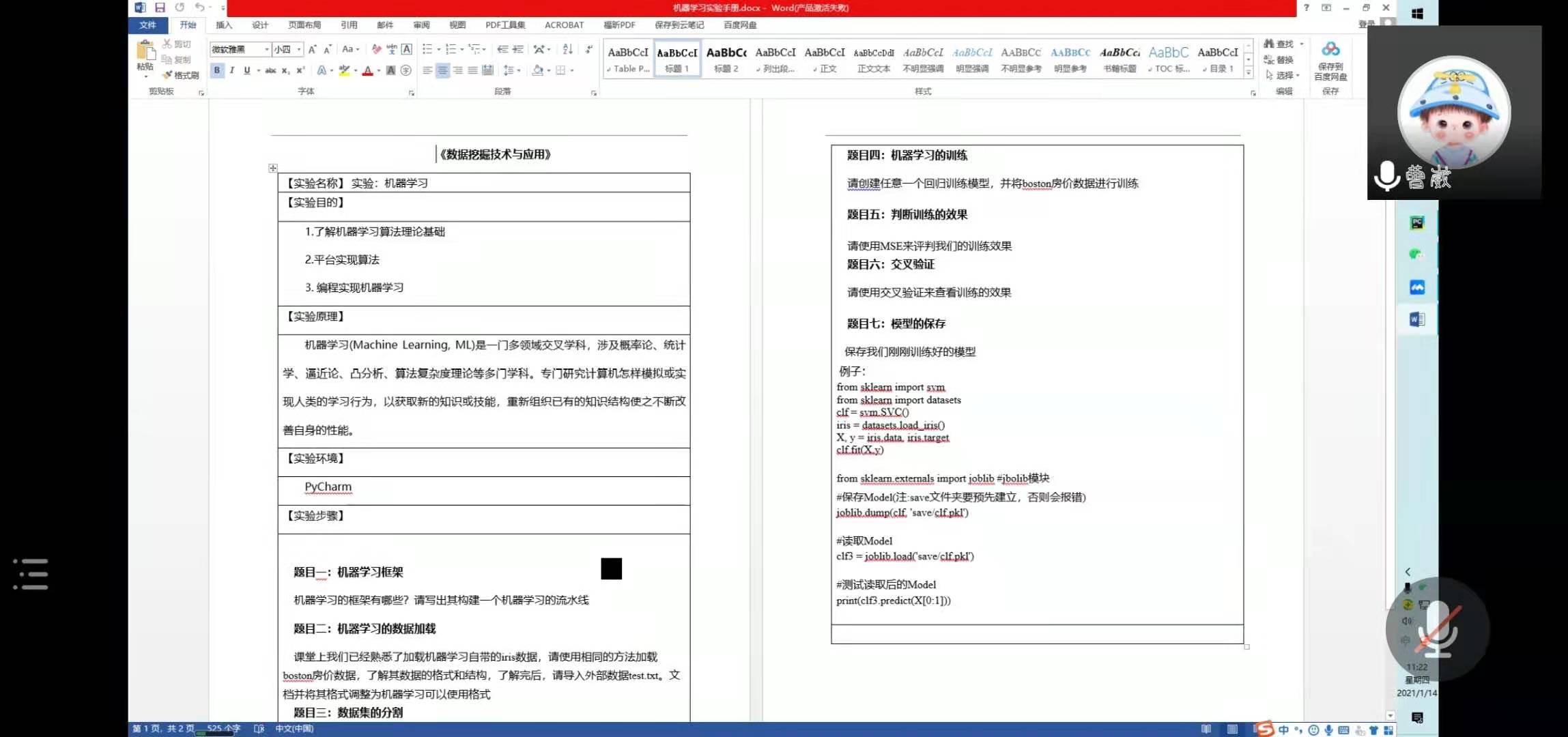Switch to the Design (设计) tab
1568x737 pixels.
click(260, 25)
